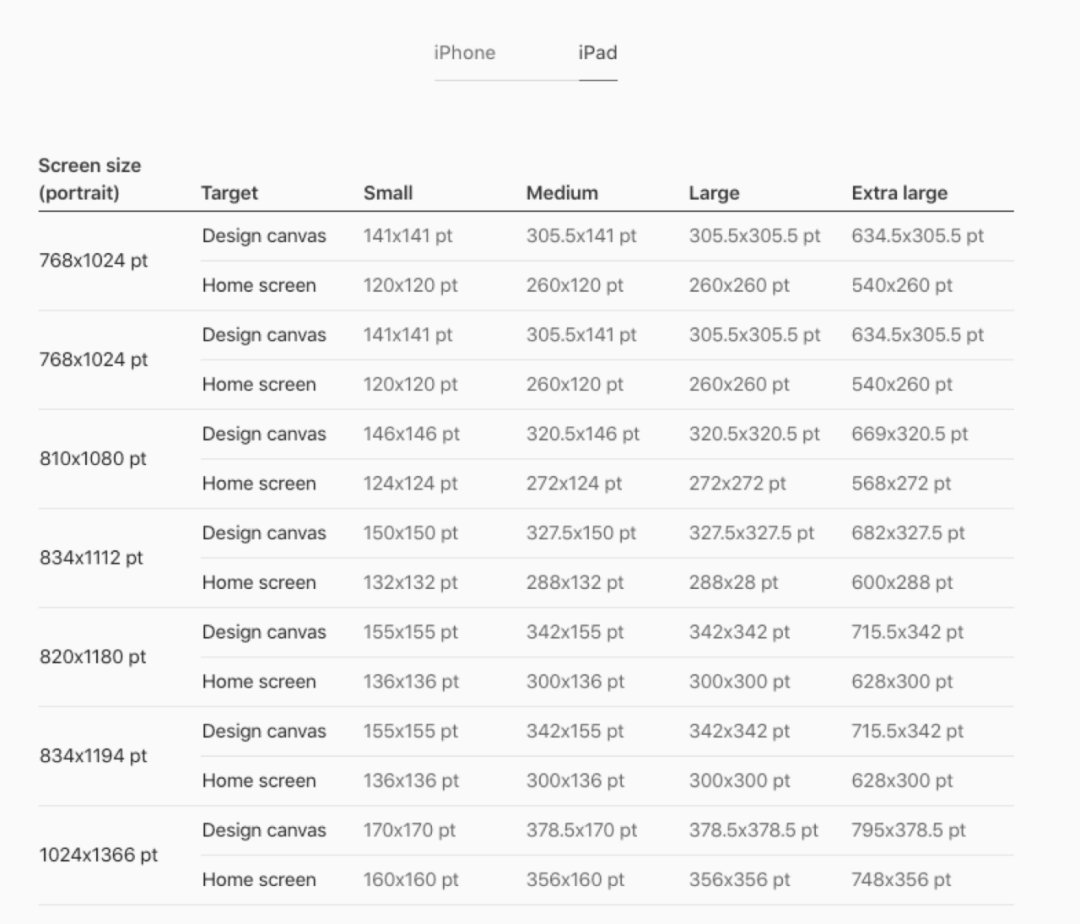Click the Medium column header

(562, 193)
